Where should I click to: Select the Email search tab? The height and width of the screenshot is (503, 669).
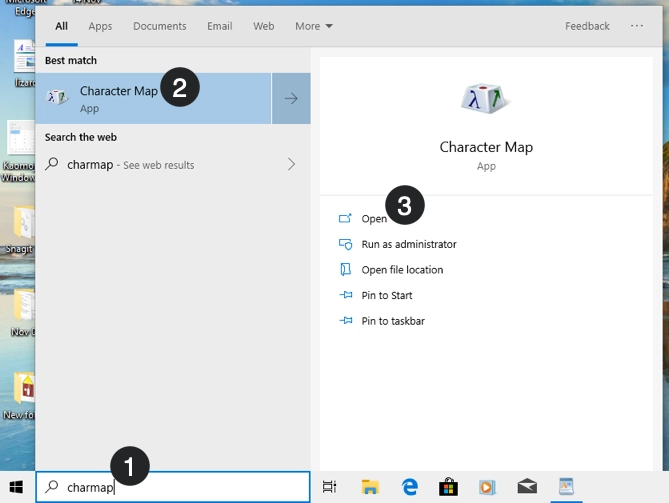point(220,26)
